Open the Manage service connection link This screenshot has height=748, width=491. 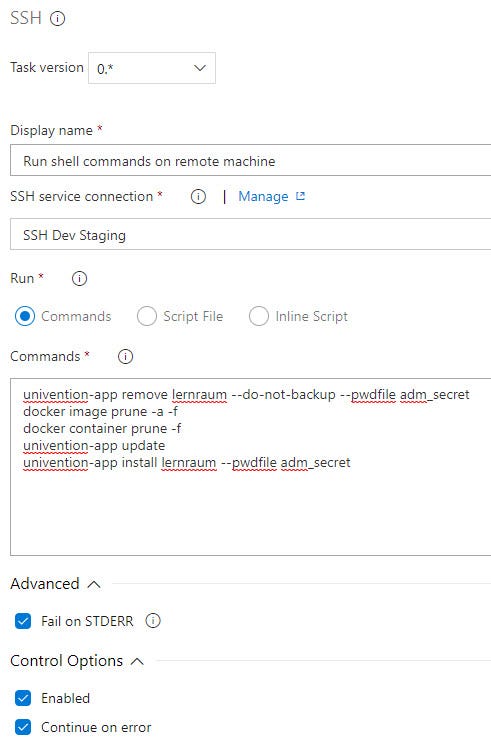(x=263, y=197)
